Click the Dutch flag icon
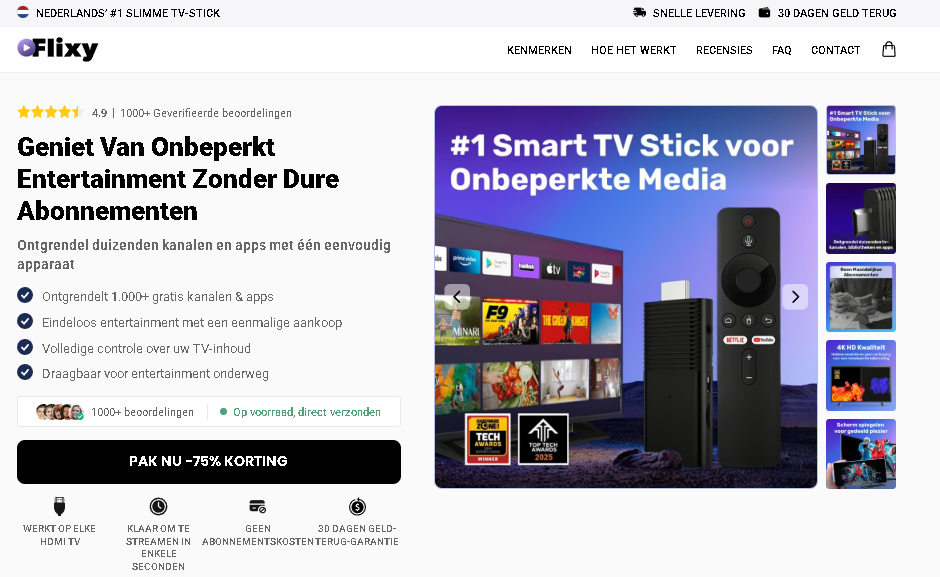Screen dimensions: 940x577 (23, 13)
